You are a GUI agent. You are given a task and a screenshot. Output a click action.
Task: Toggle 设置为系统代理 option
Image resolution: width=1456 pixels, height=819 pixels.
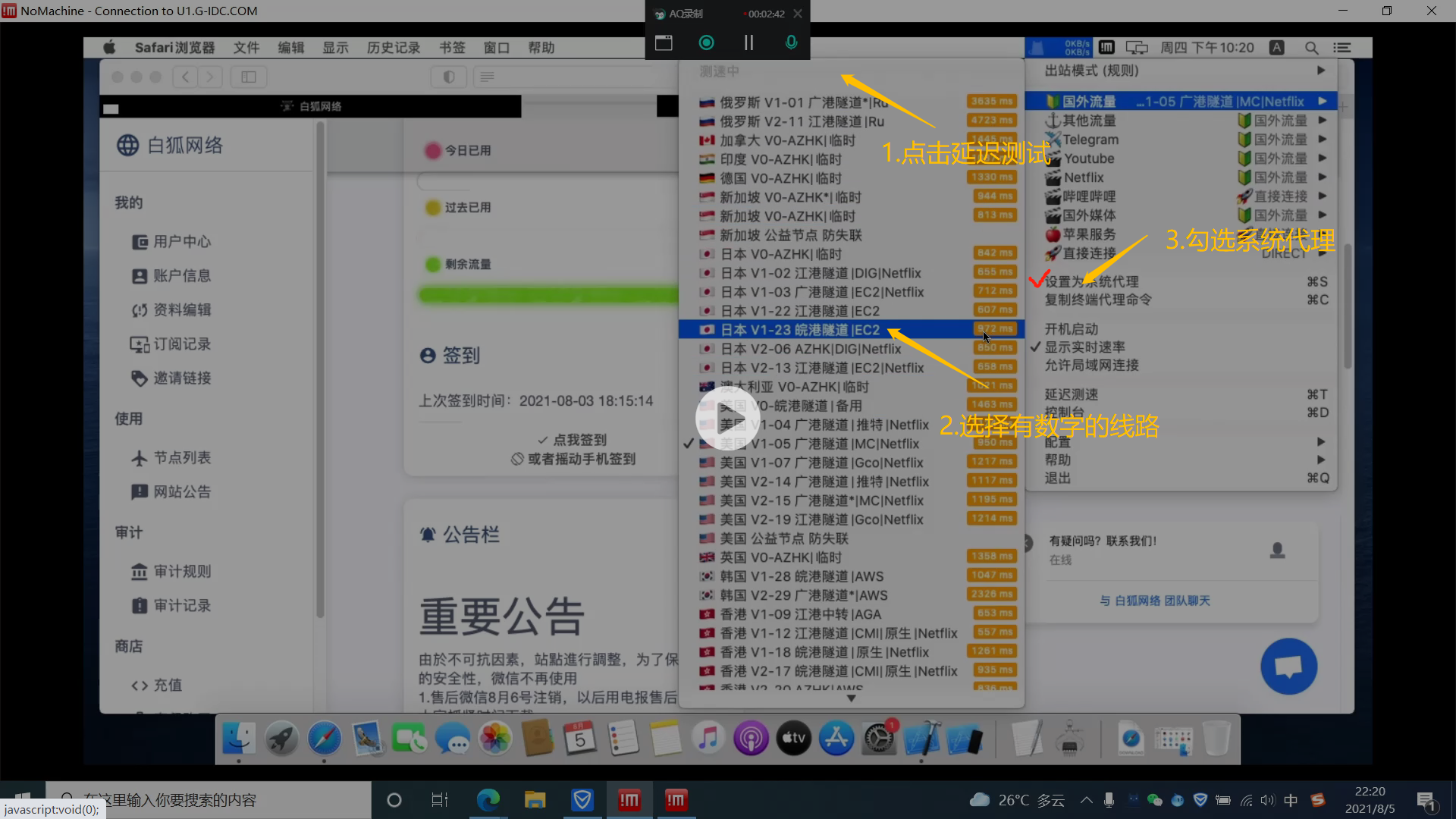click(x=1181, y=281)
